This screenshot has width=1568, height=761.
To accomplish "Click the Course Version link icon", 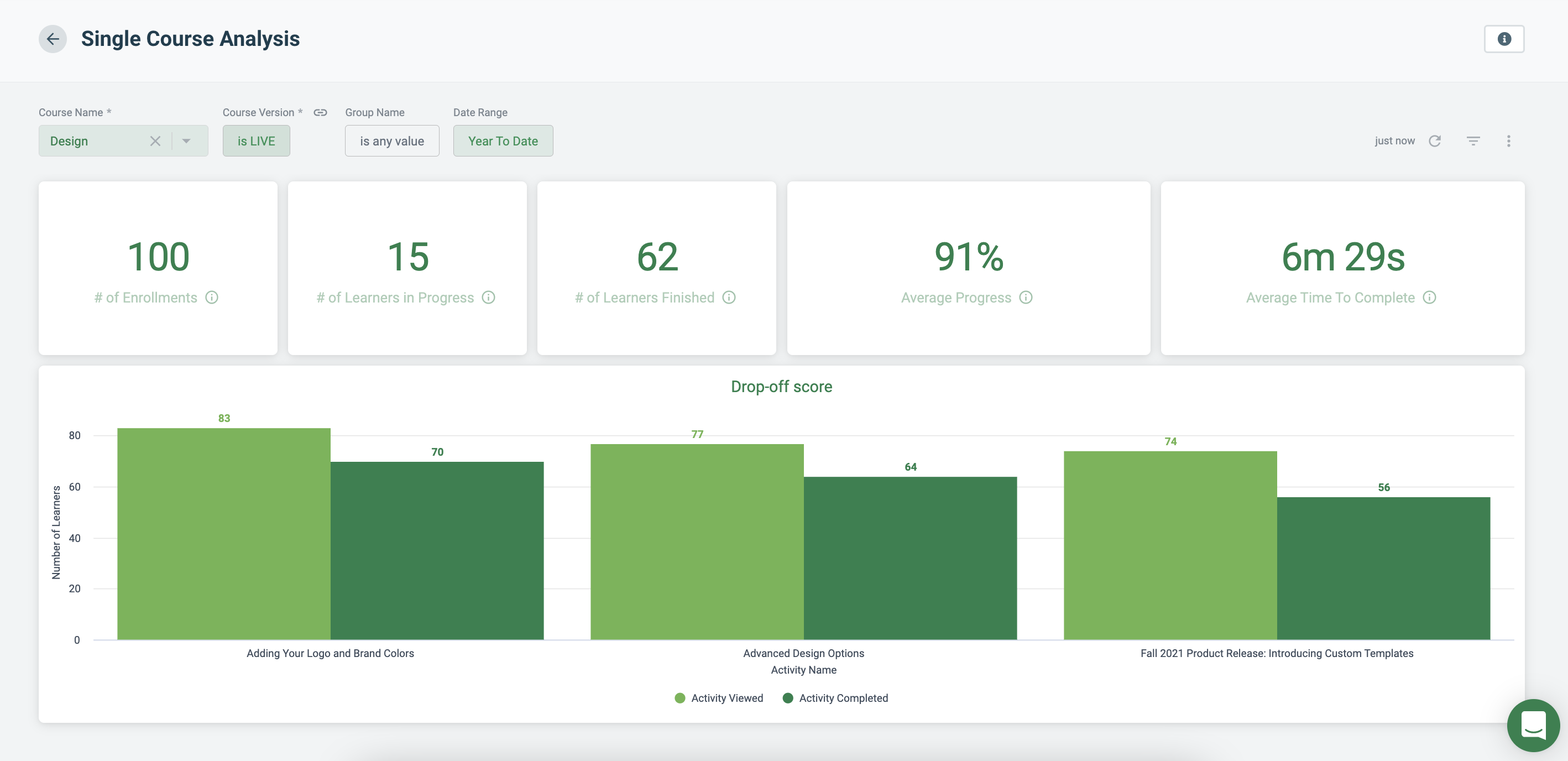I will 320,113.
